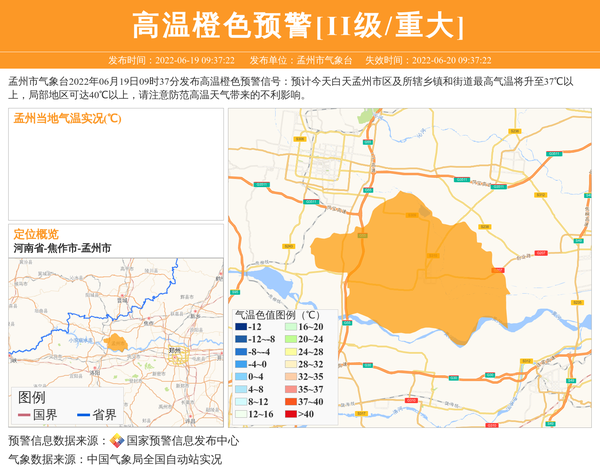Click 中国气象局全国自动站实况 source text
This screenshot has height=471, width=600.
pos(154,460)
